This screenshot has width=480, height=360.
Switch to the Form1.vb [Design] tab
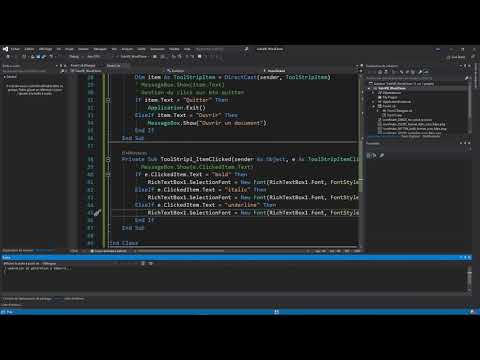pos(83,66)
